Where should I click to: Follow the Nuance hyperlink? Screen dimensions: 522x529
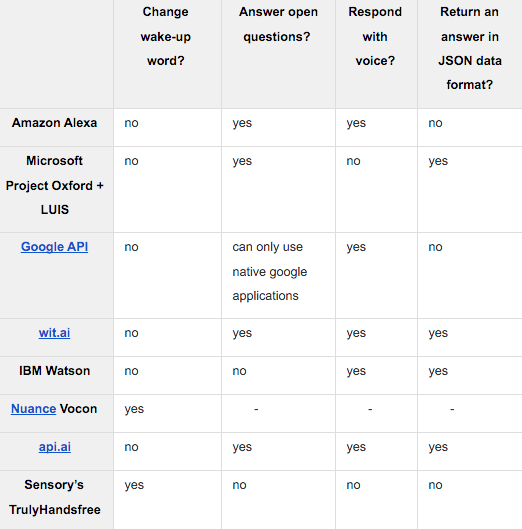pos(33,409)
